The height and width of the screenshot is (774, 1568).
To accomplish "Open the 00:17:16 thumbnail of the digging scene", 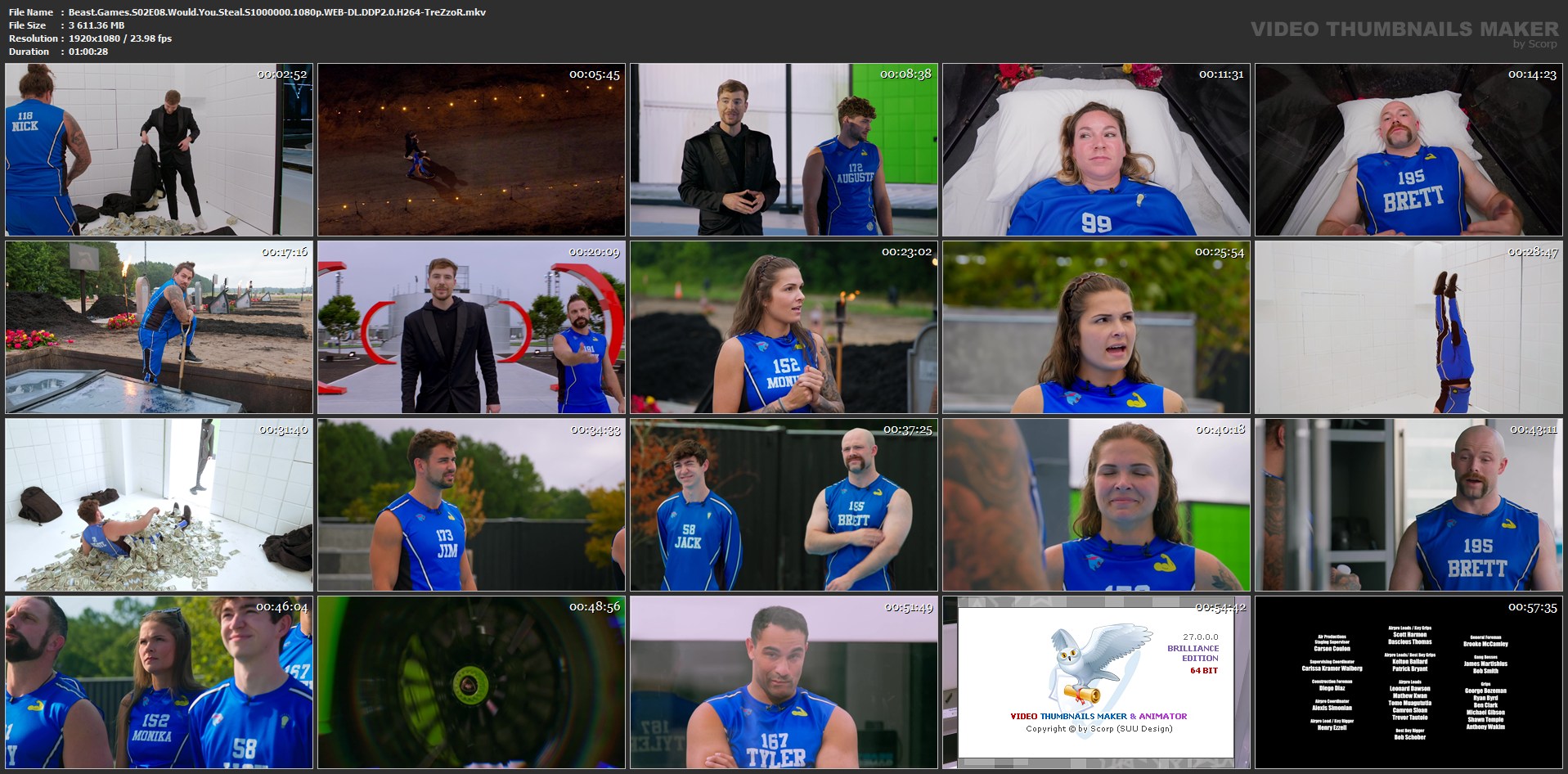I will click(x=159, y=327).
